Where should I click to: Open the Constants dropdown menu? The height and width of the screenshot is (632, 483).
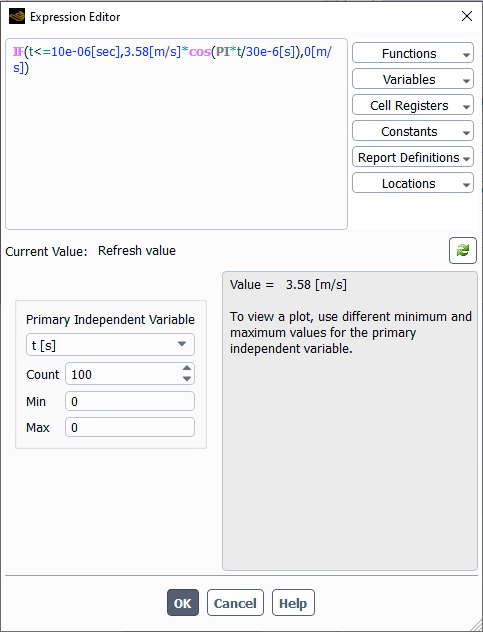(412, 131)
